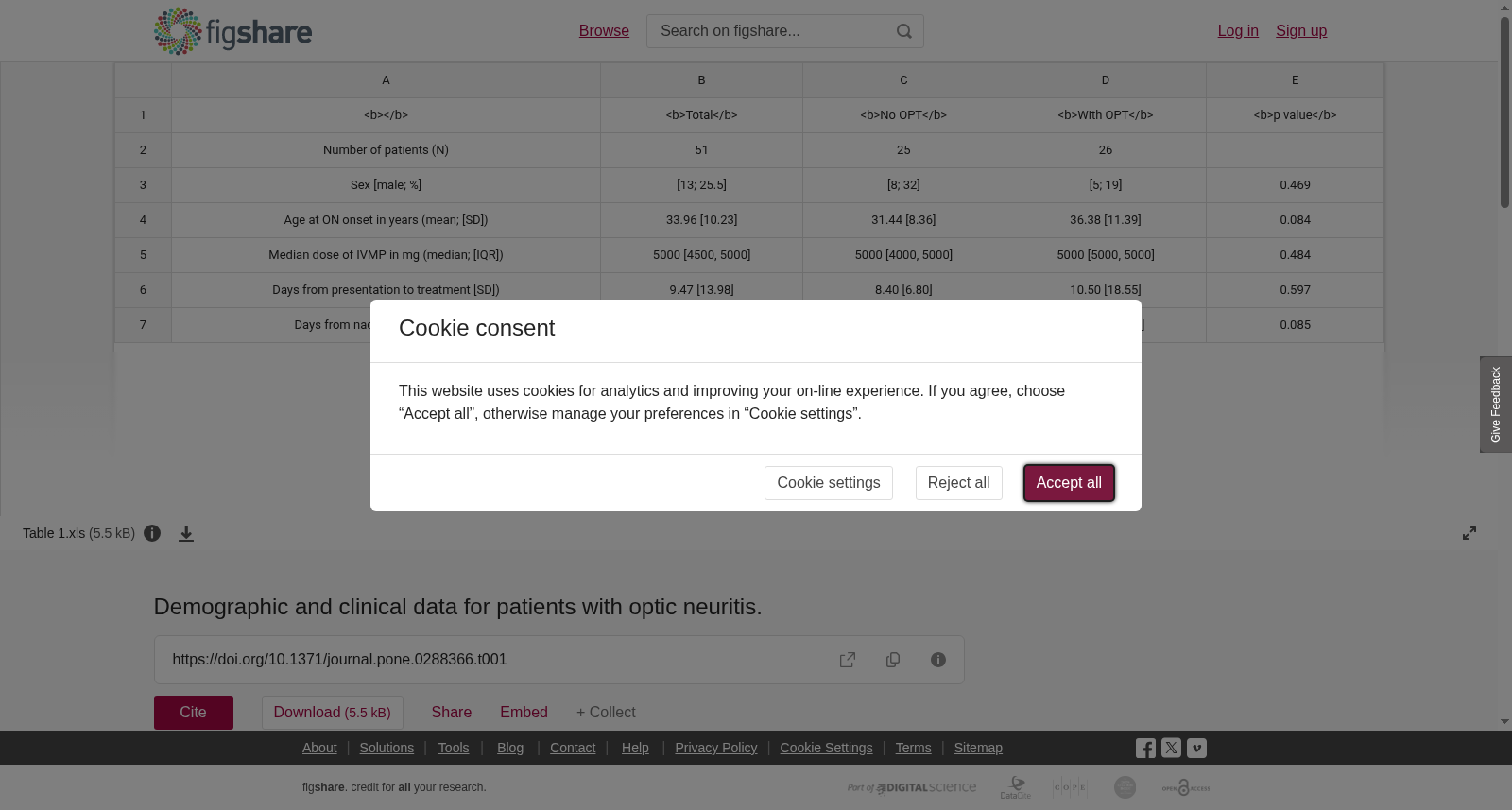Viewport: 1512px width, 810px height.
Task: Open the figshare X profile icon
Action: tap(1171, 748)
